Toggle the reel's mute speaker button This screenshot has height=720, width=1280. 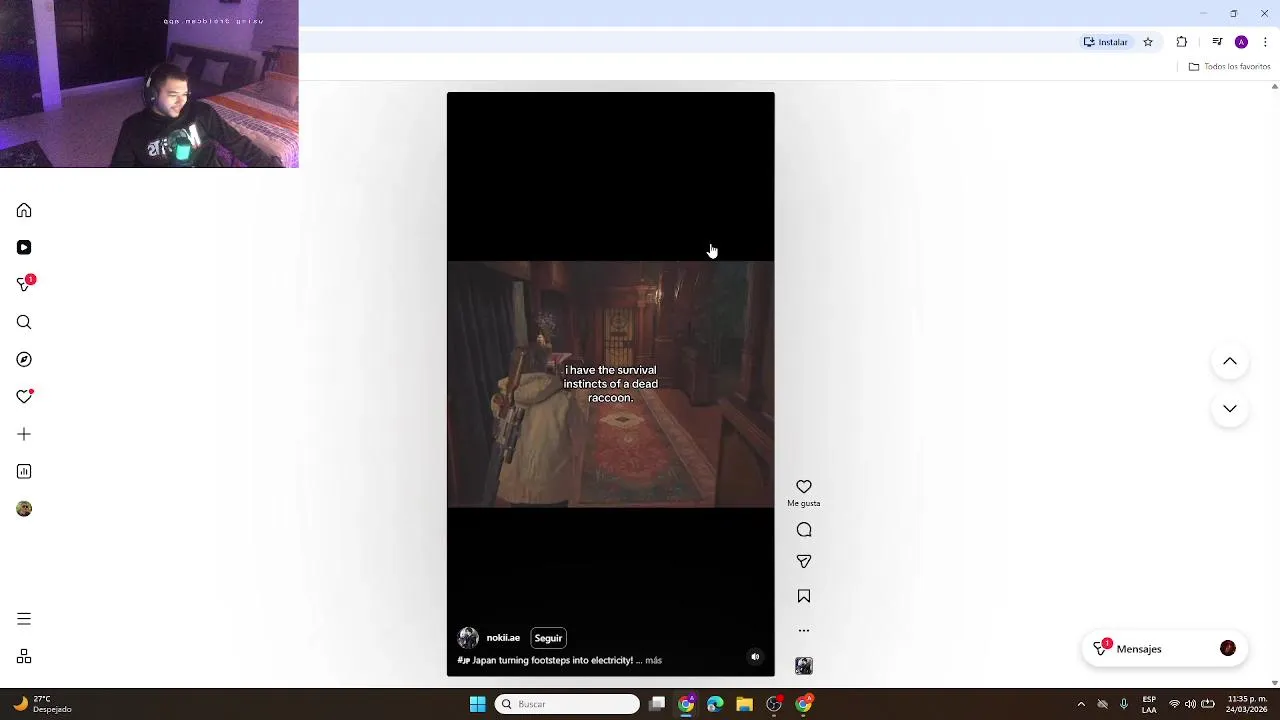755,657
